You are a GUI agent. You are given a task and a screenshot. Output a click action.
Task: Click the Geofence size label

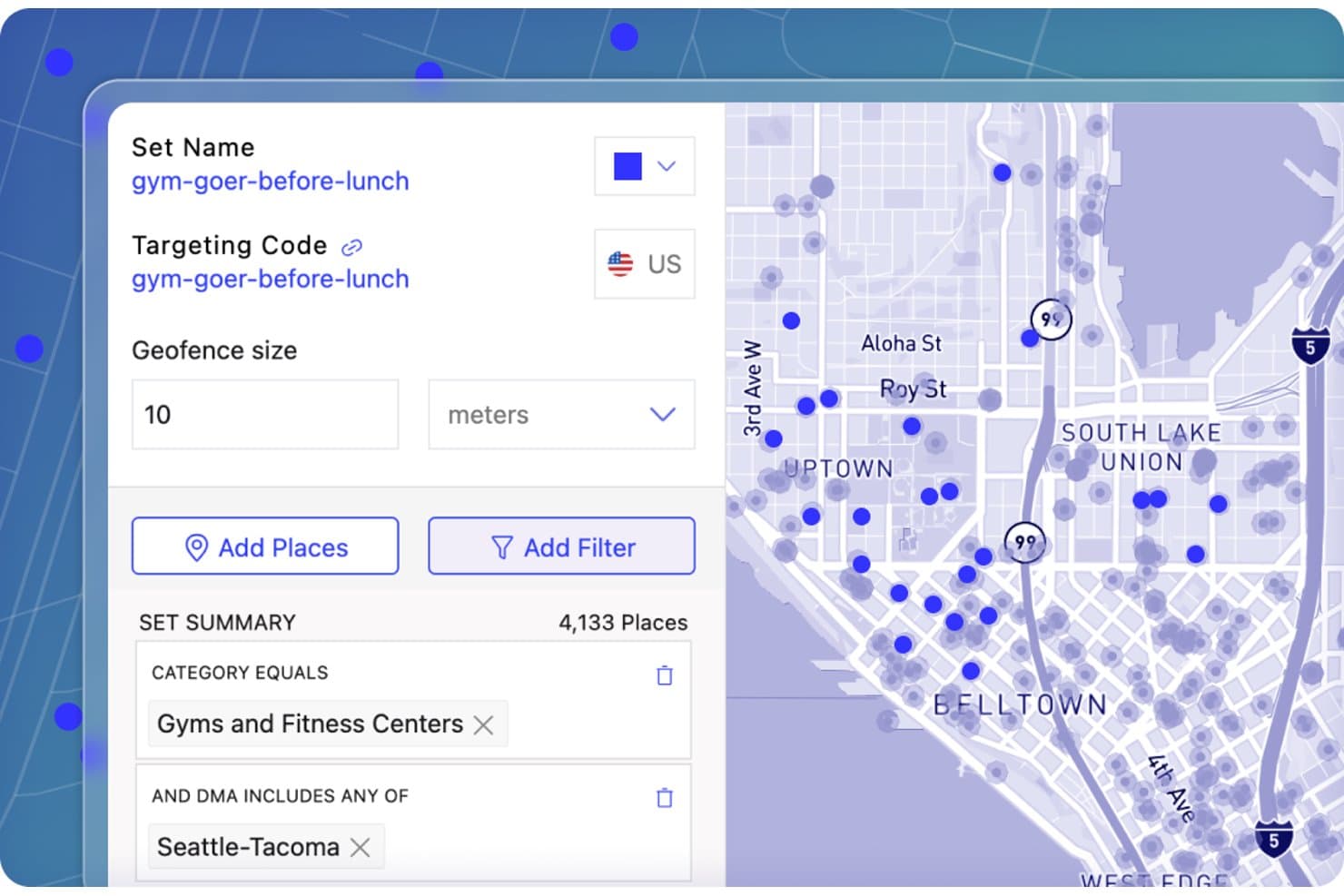[x=214, y=350]
